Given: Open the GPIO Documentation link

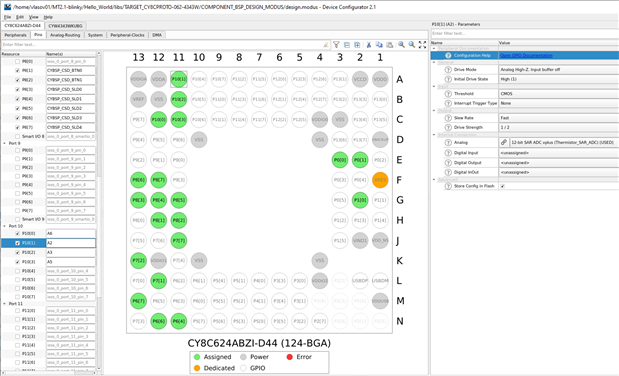Looking at the screenshot, I should 526,55.
